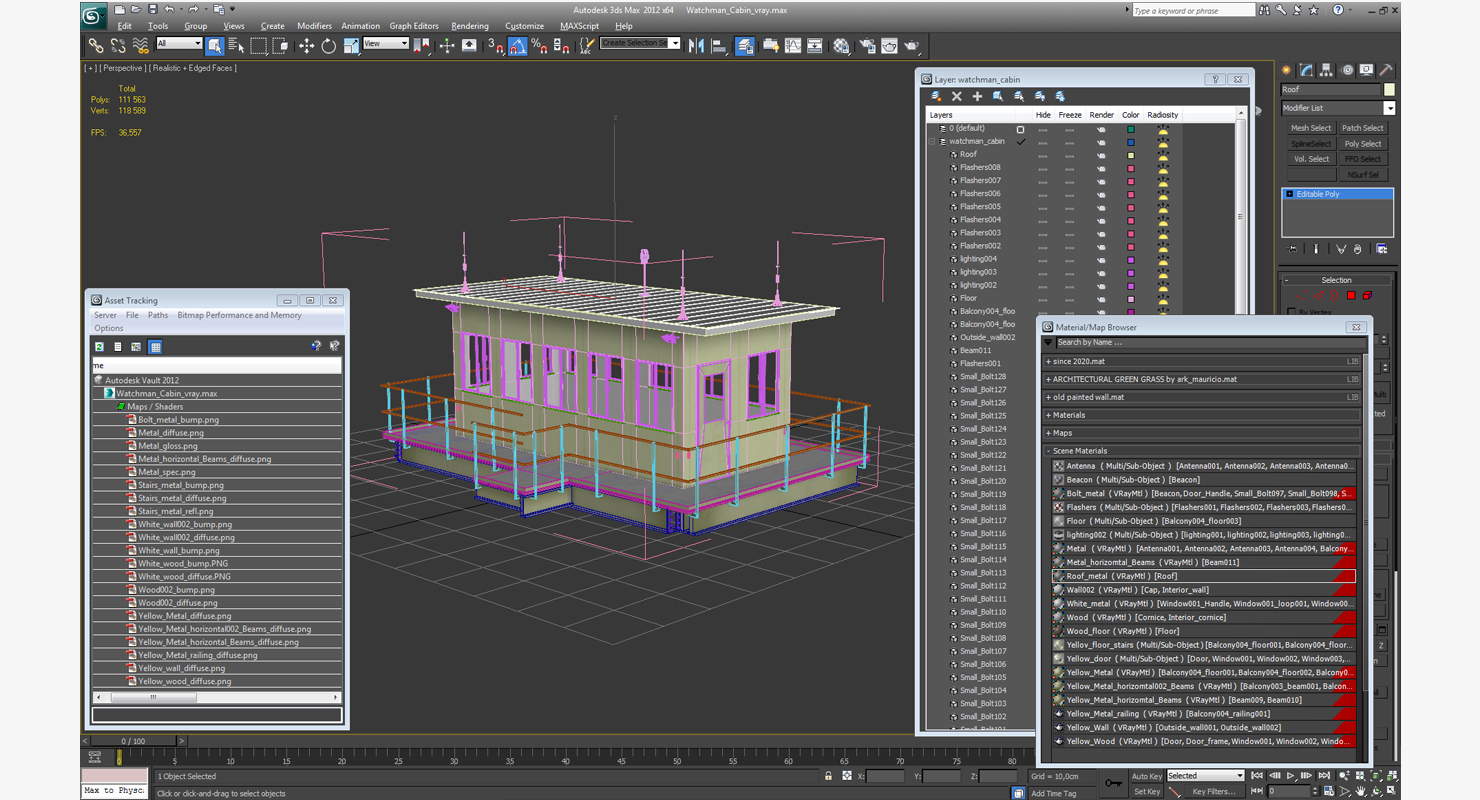1480x800 pixels.
Task: Choose the Select and Move tool
Action: coord(306,45)
